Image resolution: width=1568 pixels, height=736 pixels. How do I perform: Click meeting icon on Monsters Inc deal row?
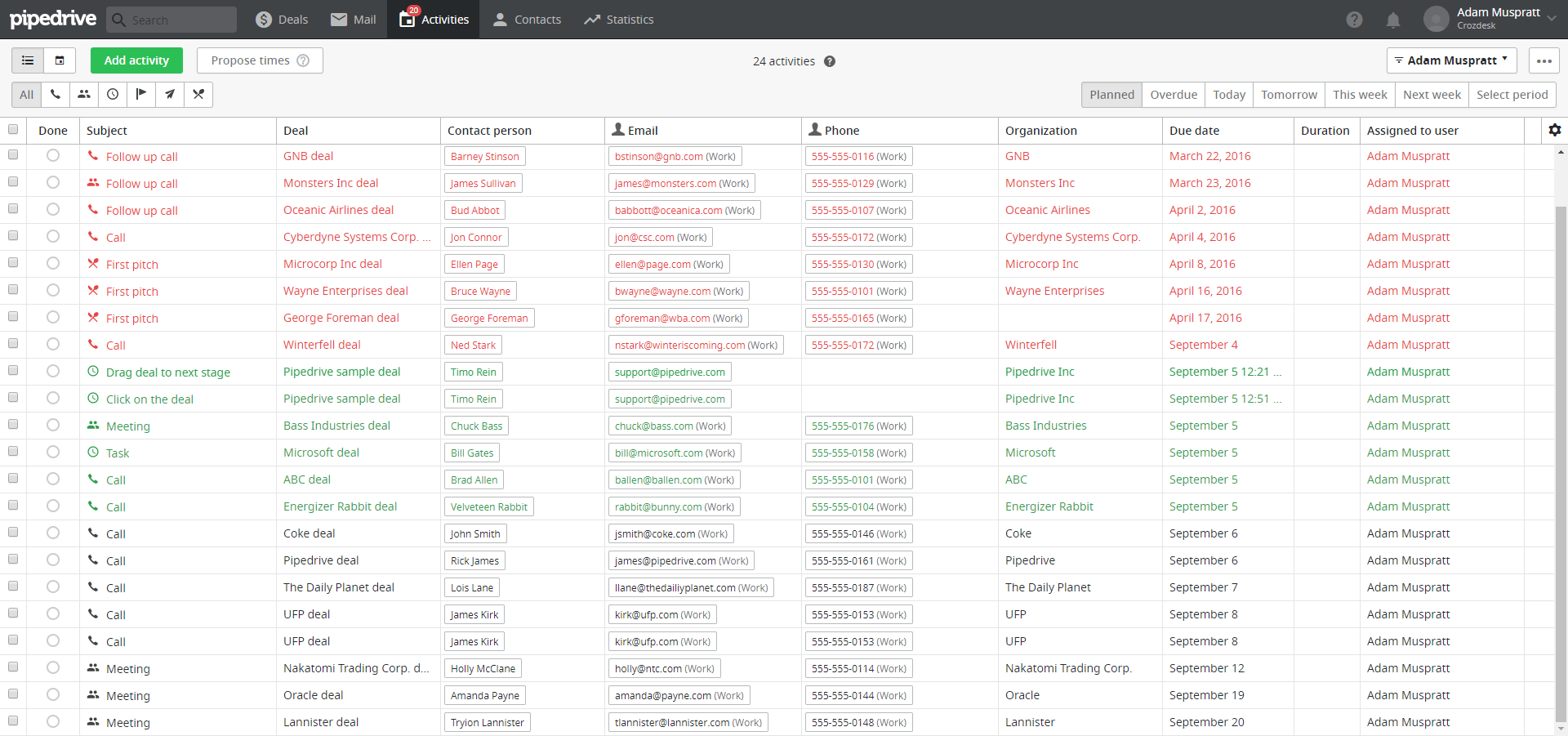point(93,183)
